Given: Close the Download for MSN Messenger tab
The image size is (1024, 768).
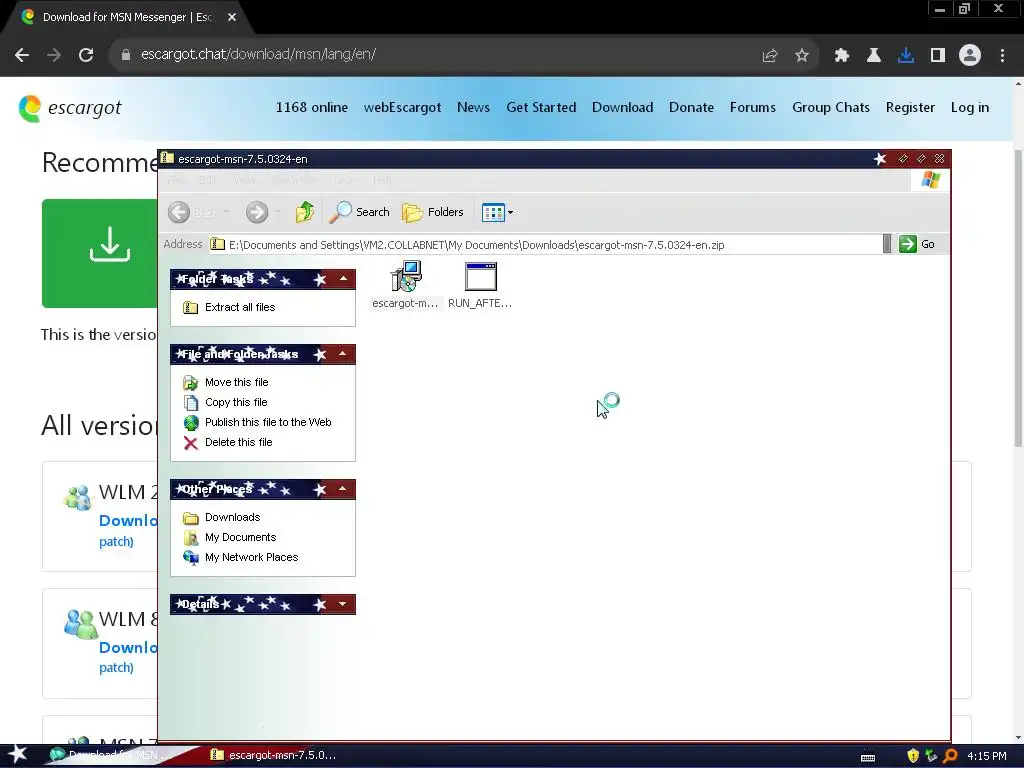Looking at the screenshot, I should [232, 18].
